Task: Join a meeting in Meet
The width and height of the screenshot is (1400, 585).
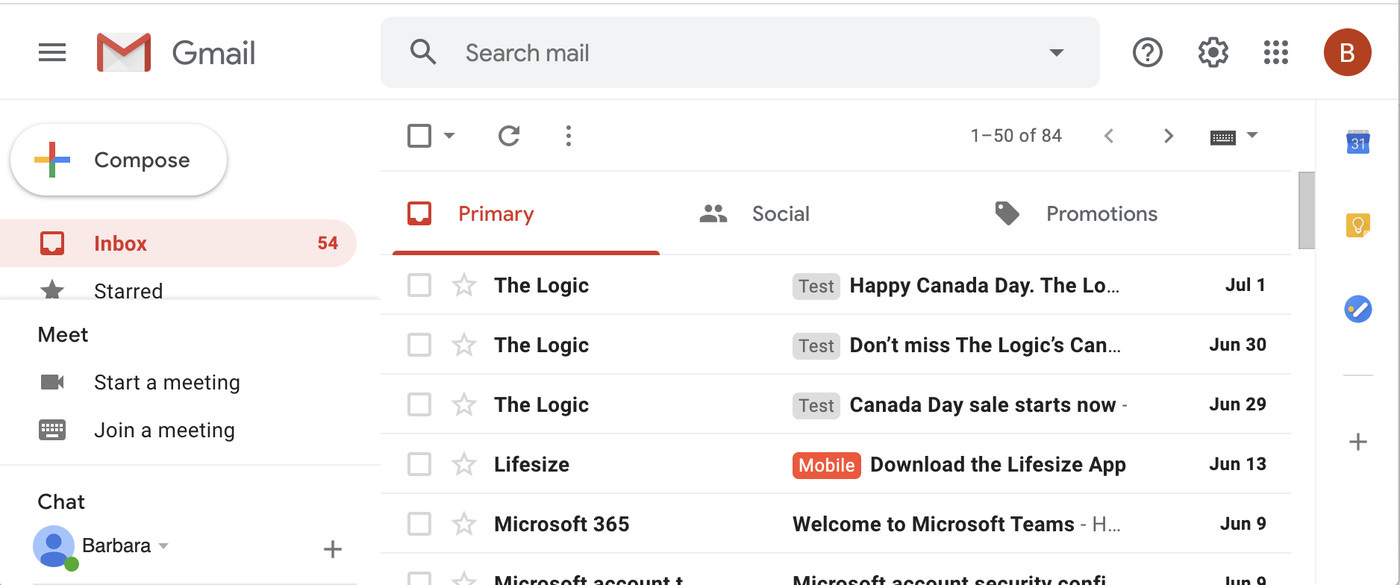Action: point(164,430)
